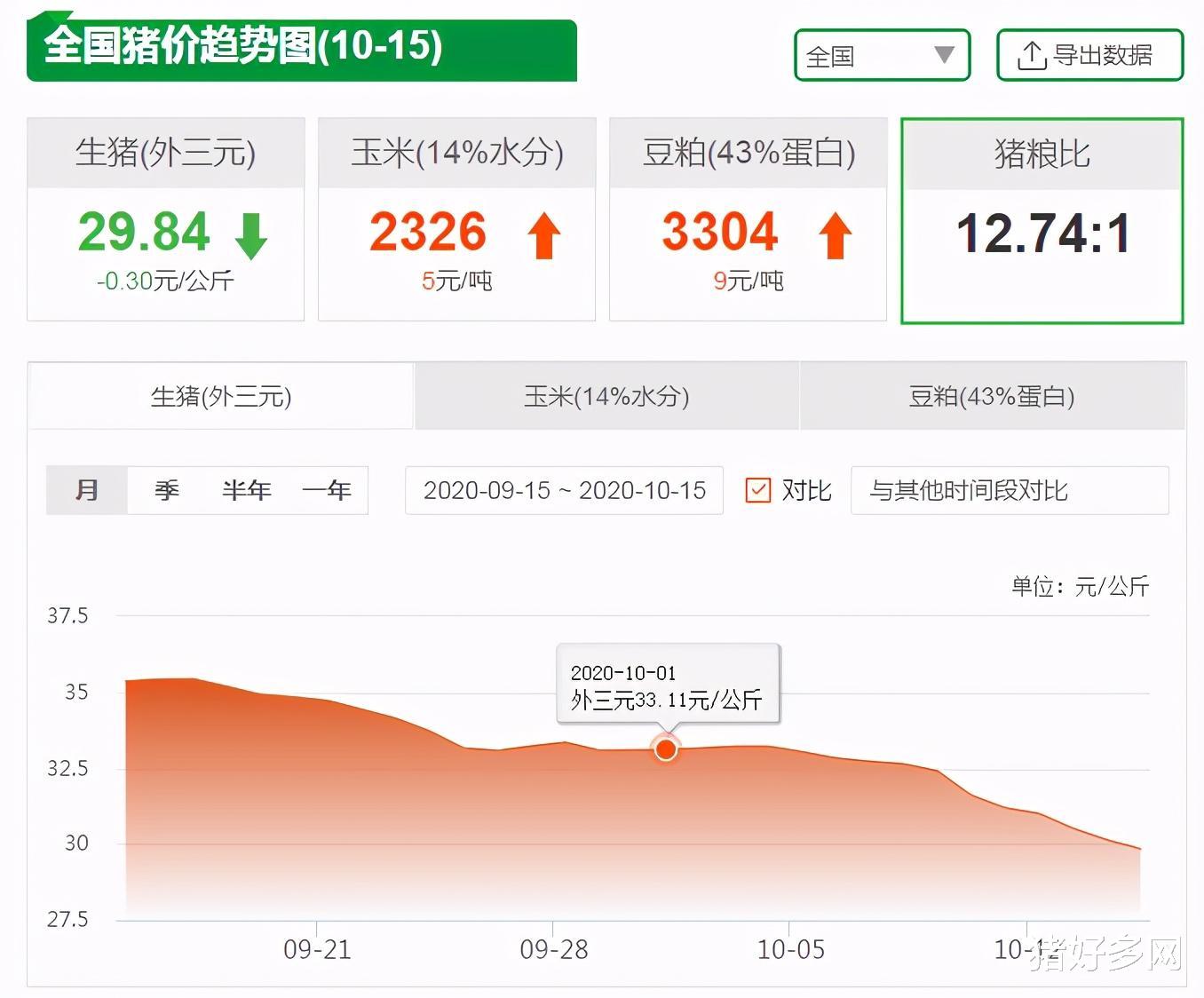1204x998 pixels.
Task: Open the 全国 region dropdown
Action: pyautogui.click(x=882, y=55)
